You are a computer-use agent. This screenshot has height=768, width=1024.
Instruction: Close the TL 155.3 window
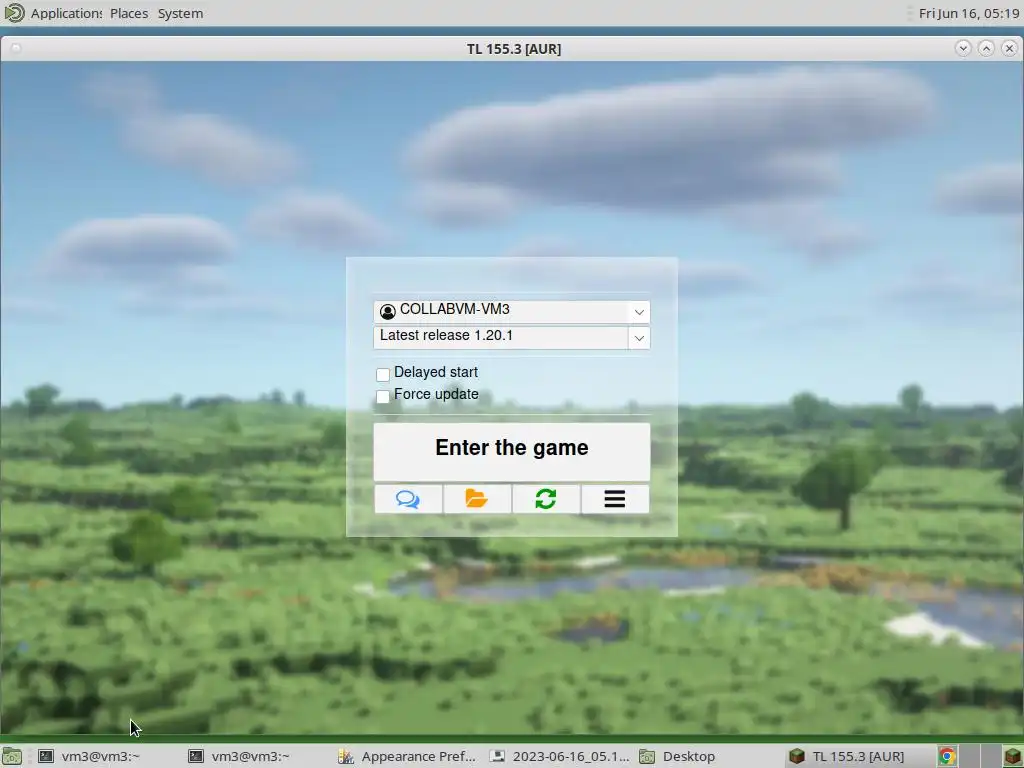click(x=1009, y=48)
